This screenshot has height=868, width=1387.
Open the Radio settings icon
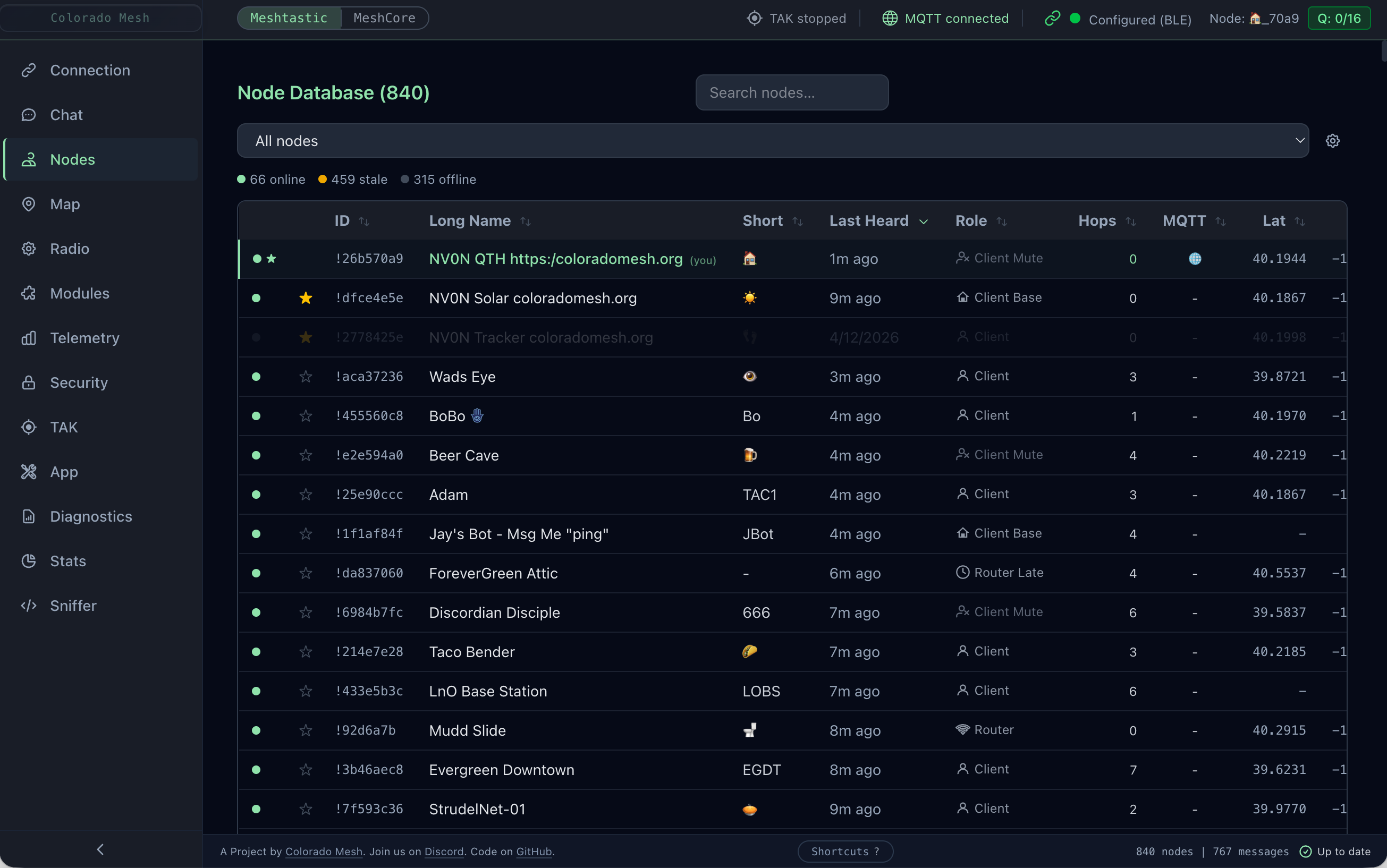[x=29, y=249]
